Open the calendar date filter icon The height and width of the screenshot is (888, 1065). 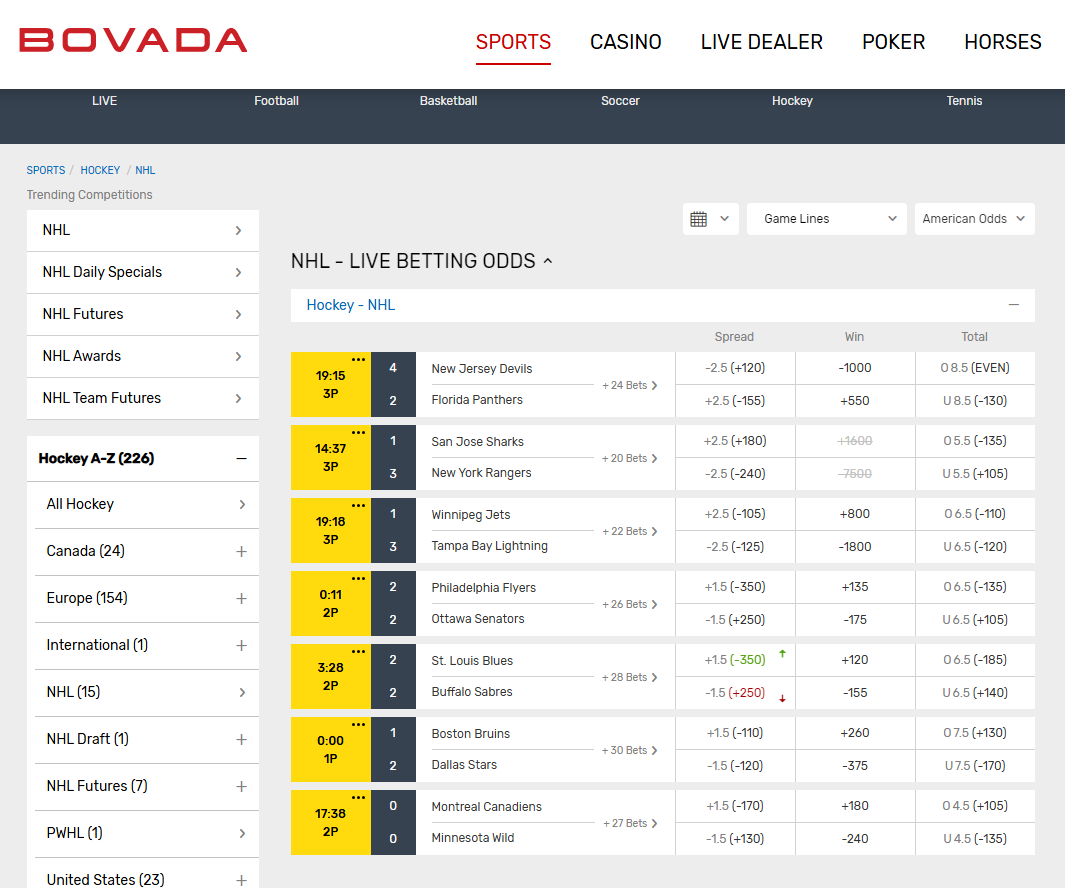pos(699,219)
